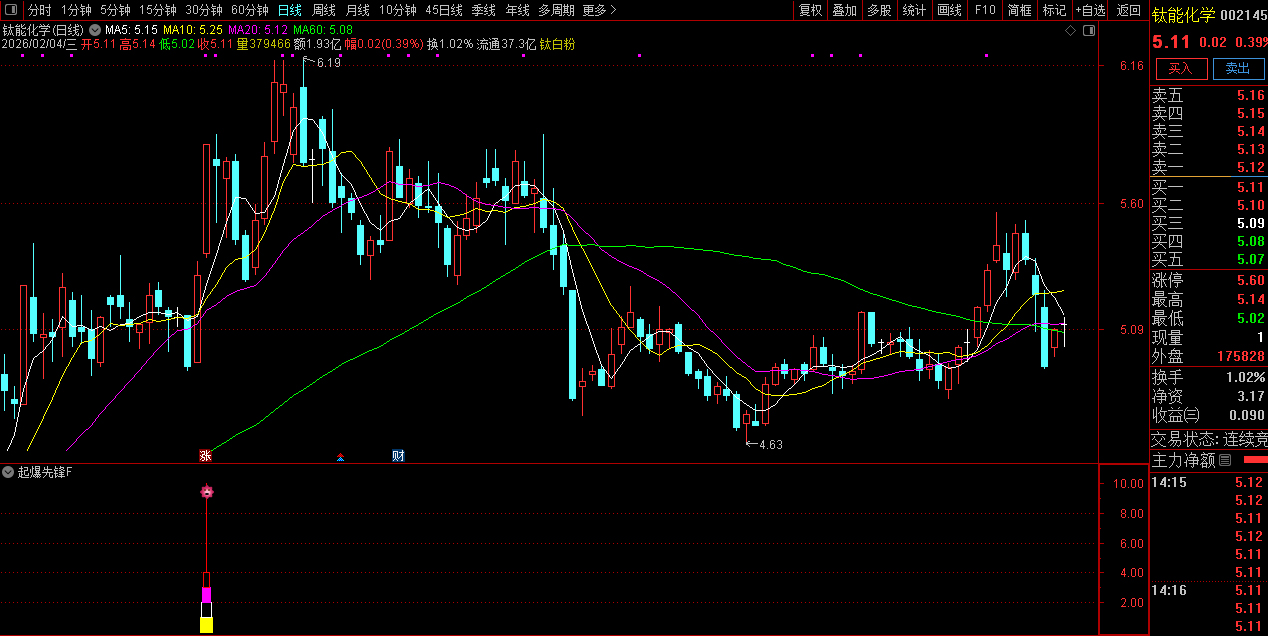Click the 钛白粉 sector label
1268x636 pixels.
(x=557, y=44)
